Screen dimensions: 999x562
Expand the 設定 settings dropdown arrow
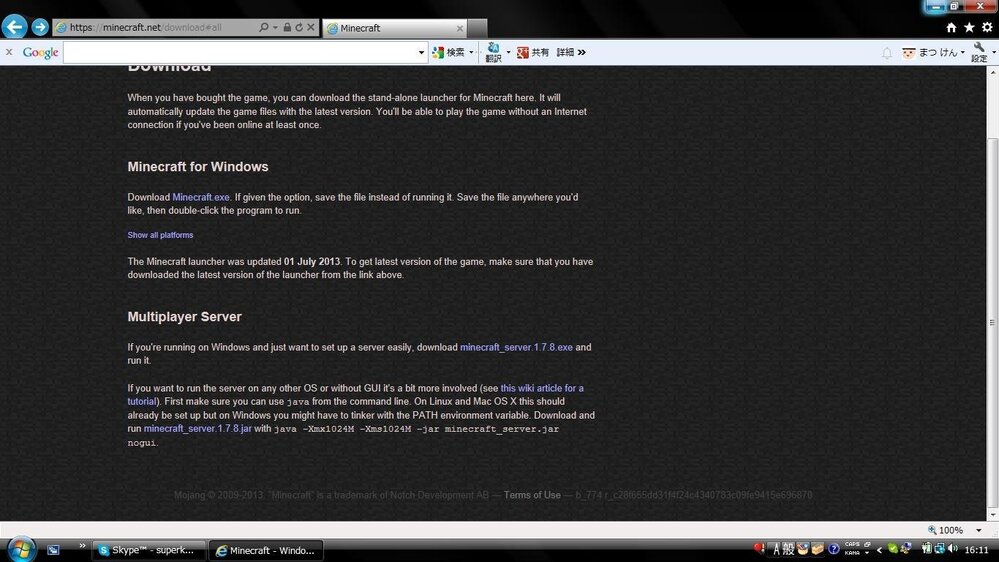pos(994,52)
